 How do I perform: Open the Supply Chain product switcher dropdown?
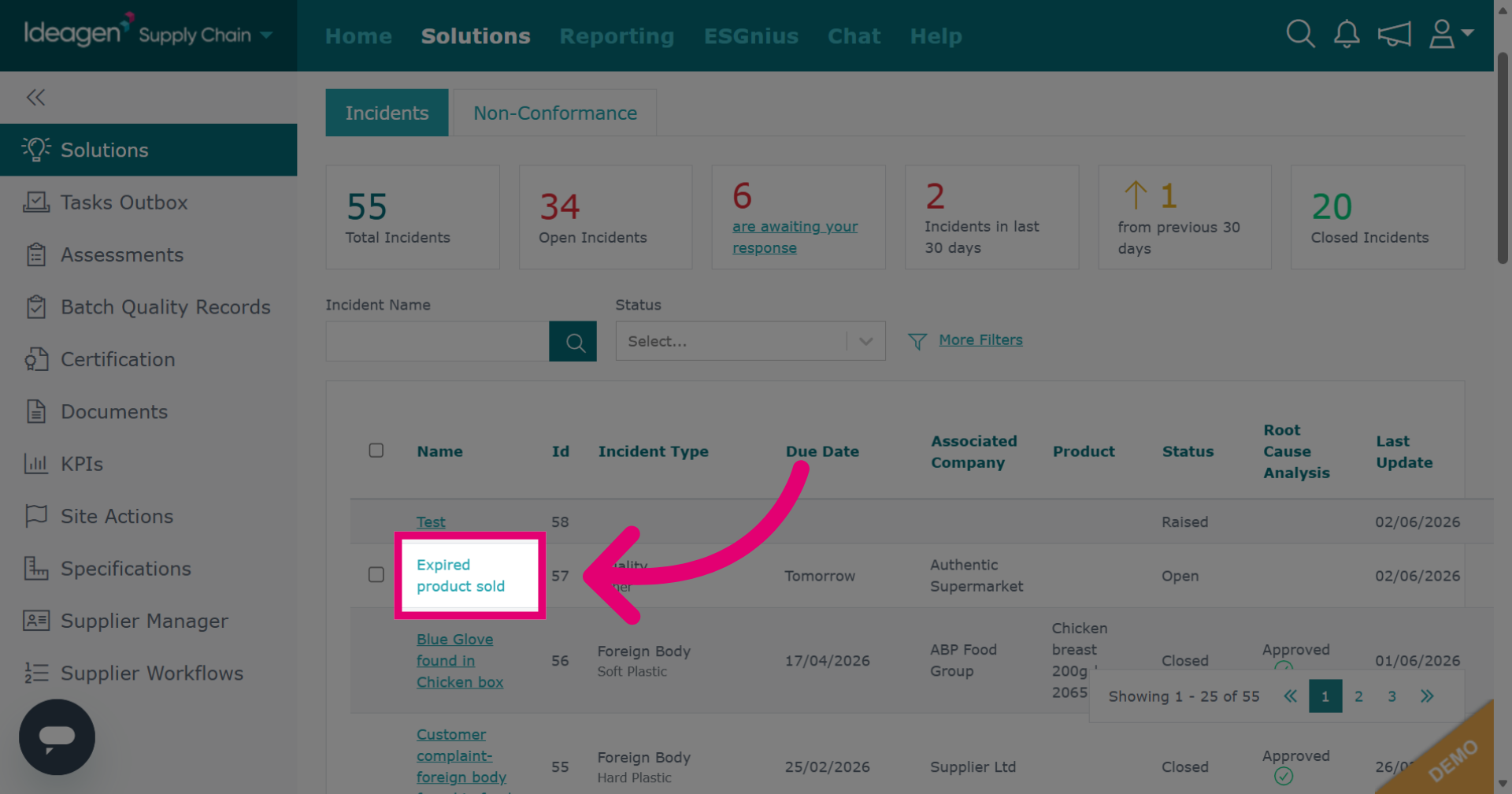(x=206, y=35)
